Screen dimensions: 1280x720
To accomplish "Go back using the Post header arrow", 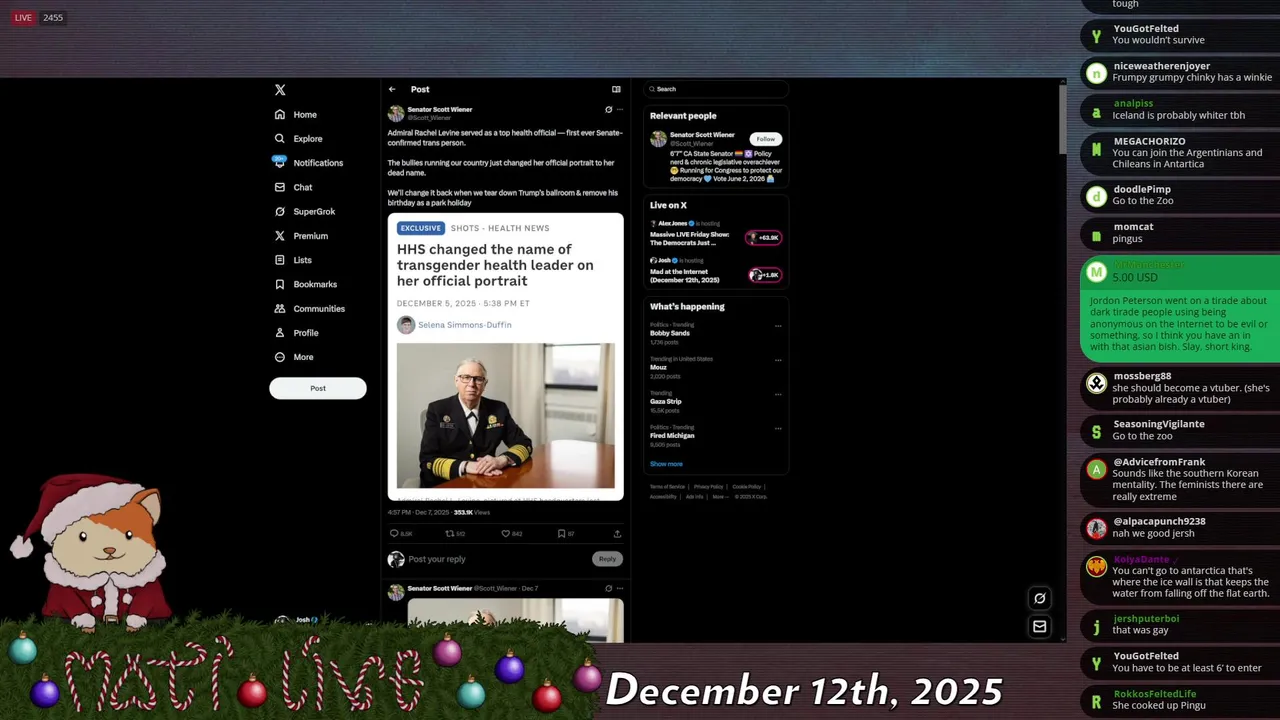I will 392,89.
